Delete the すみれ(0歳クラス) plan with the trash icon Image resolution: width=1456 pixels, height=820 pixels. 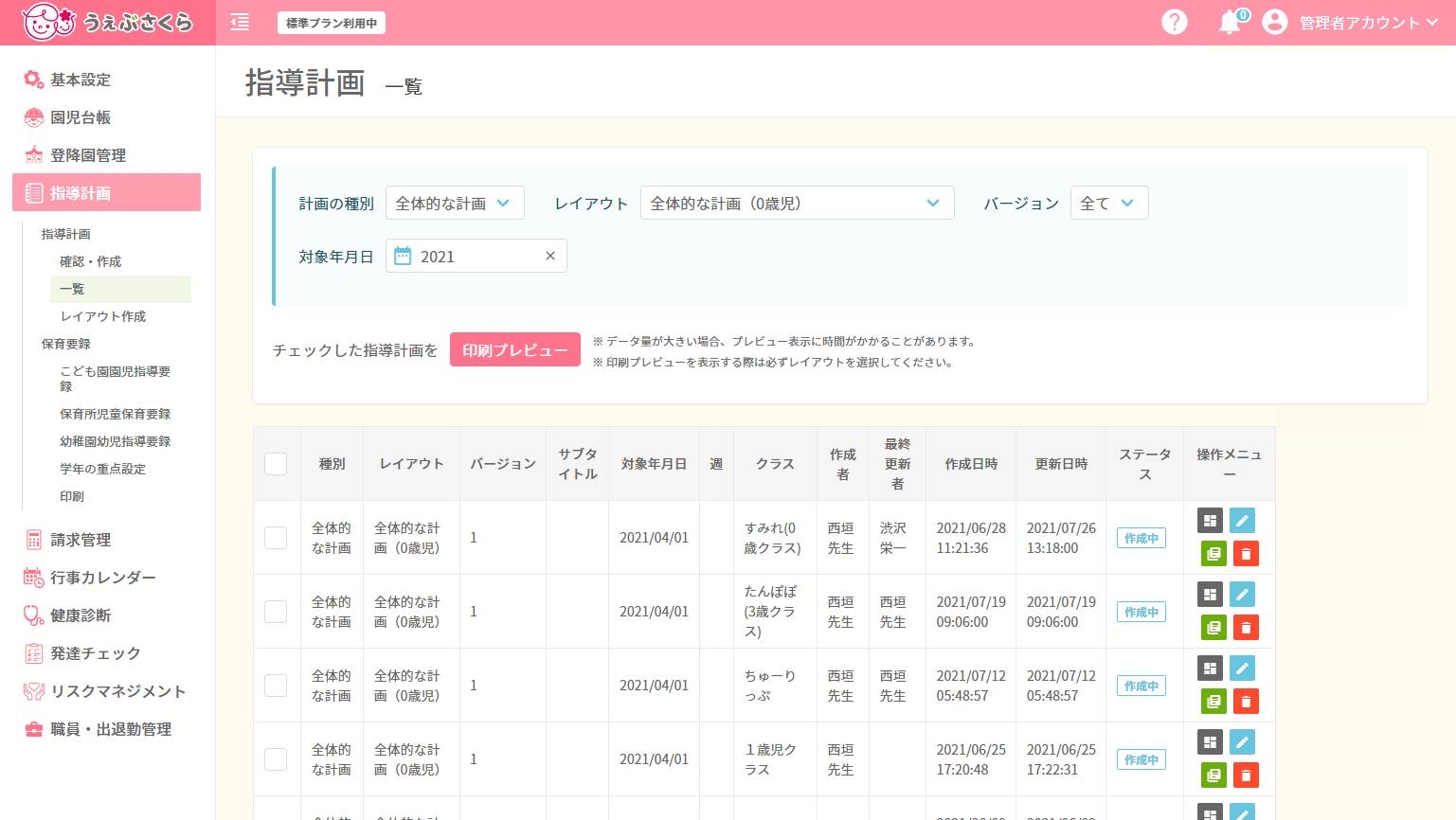(1246, 553)
